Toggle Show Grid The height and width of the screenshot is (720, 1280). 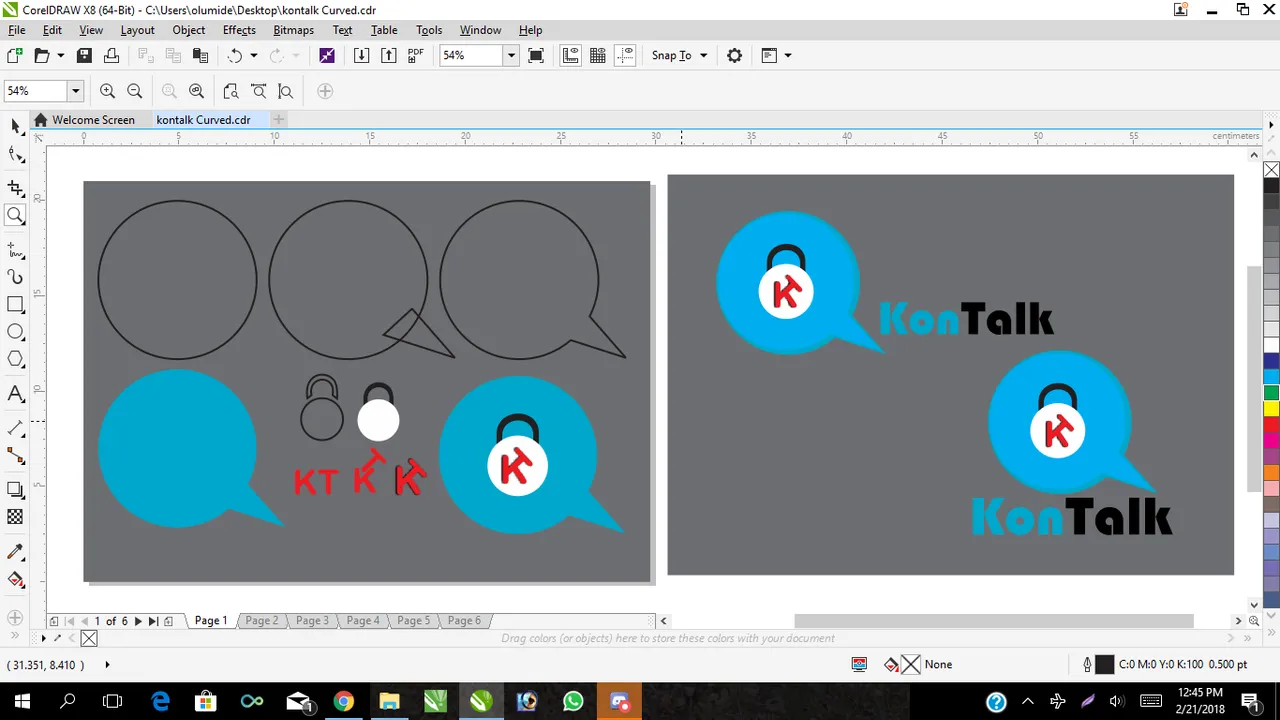(598, 56)
